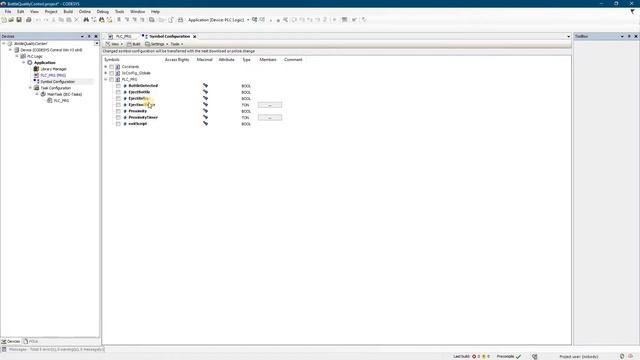Tick the EjectBottle symbol checkbox
The width and height of the screenshot is (640, 360).
[118, 92]
